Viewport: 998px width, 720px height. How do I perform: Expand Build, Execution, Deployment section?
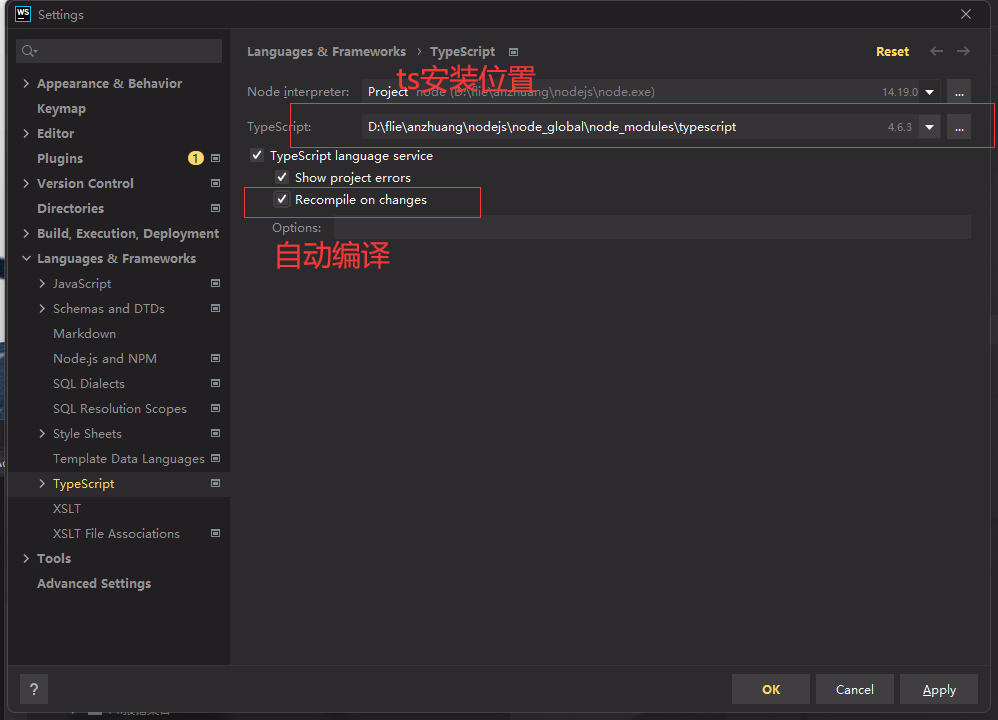point(26,233)
